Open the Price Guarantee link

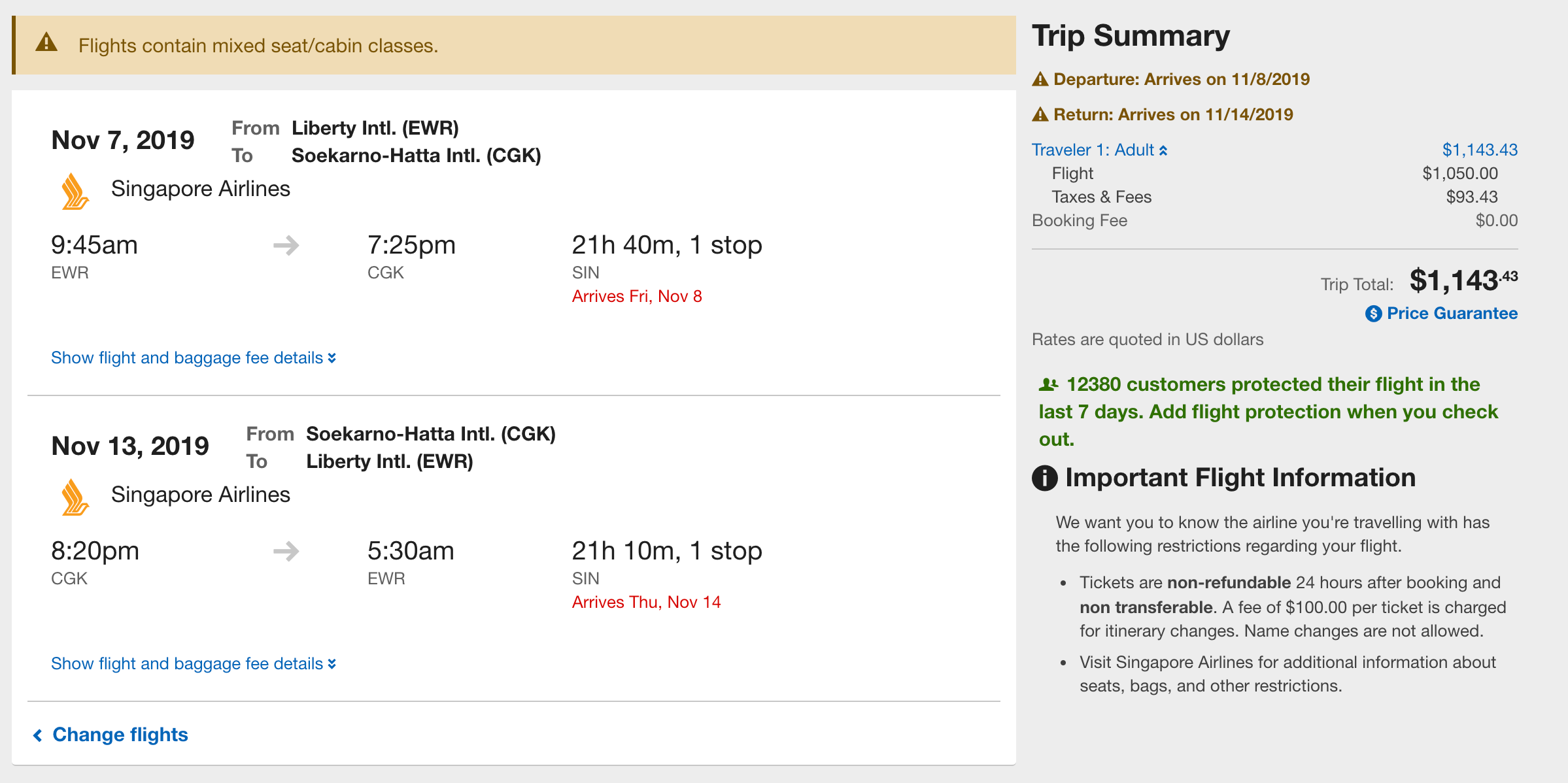coord(1452,314)
